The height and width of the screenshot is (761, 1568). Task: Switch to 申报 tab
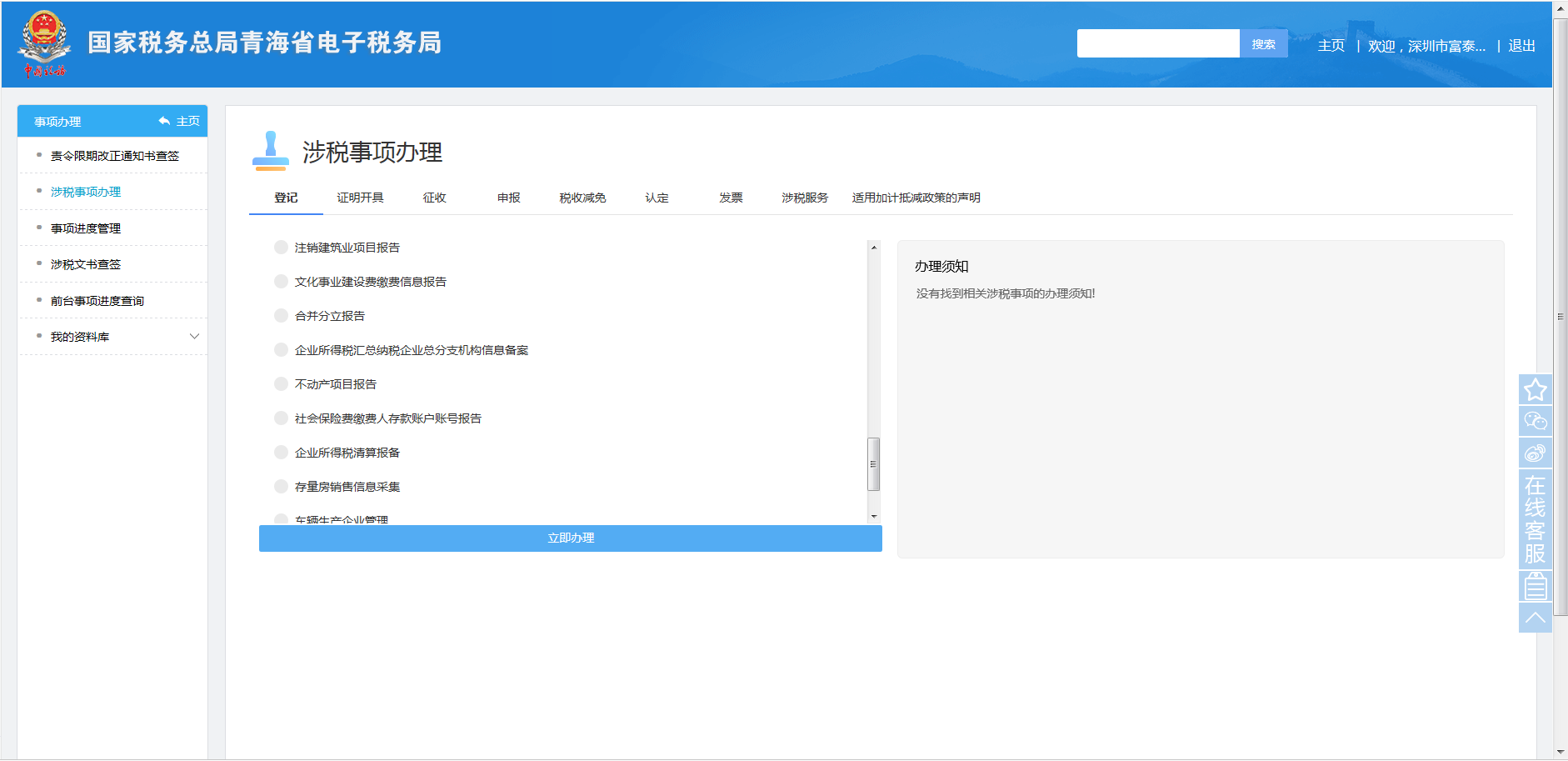pos(508,198)
